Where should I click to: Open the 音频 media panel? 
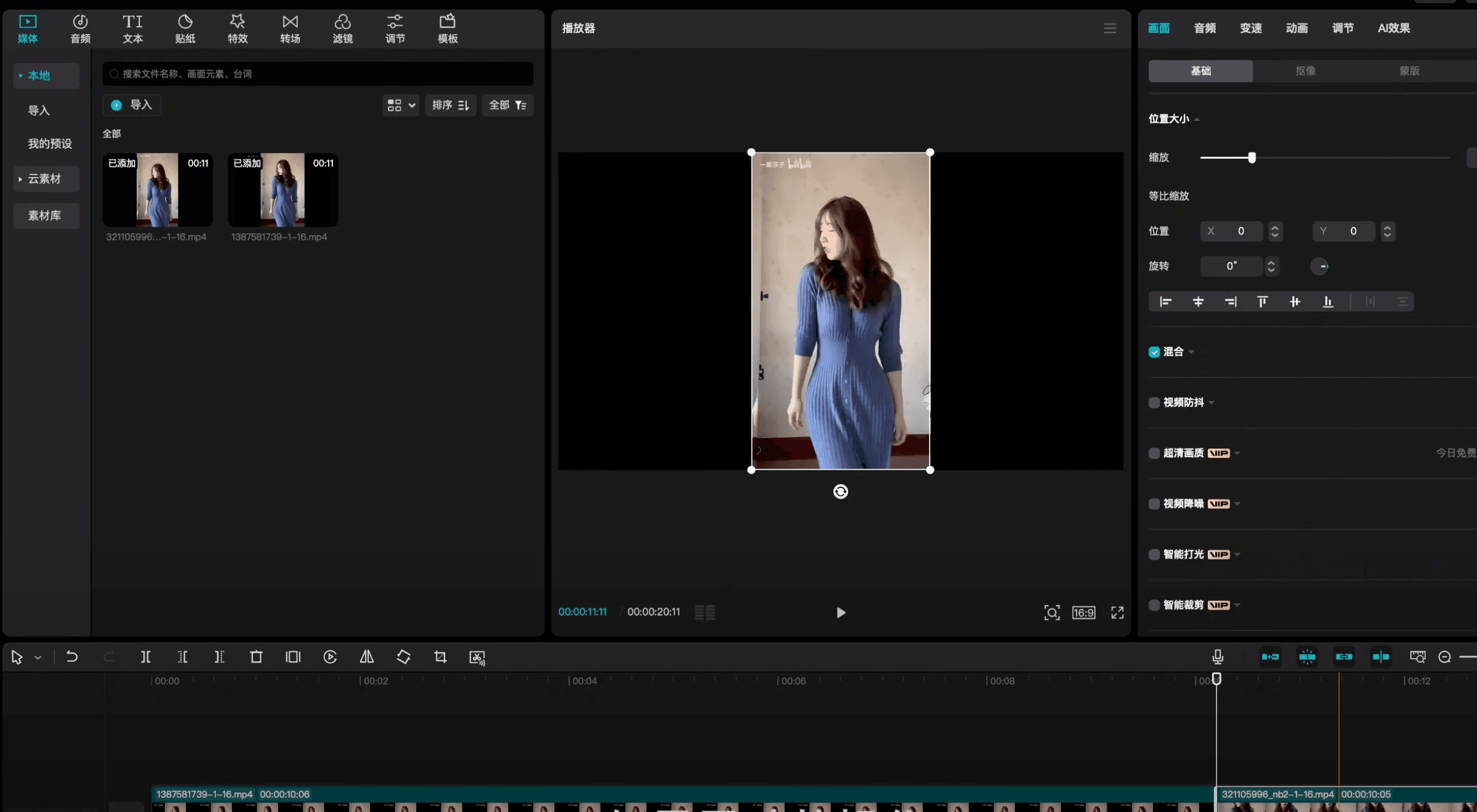click(x=80, y=28)
